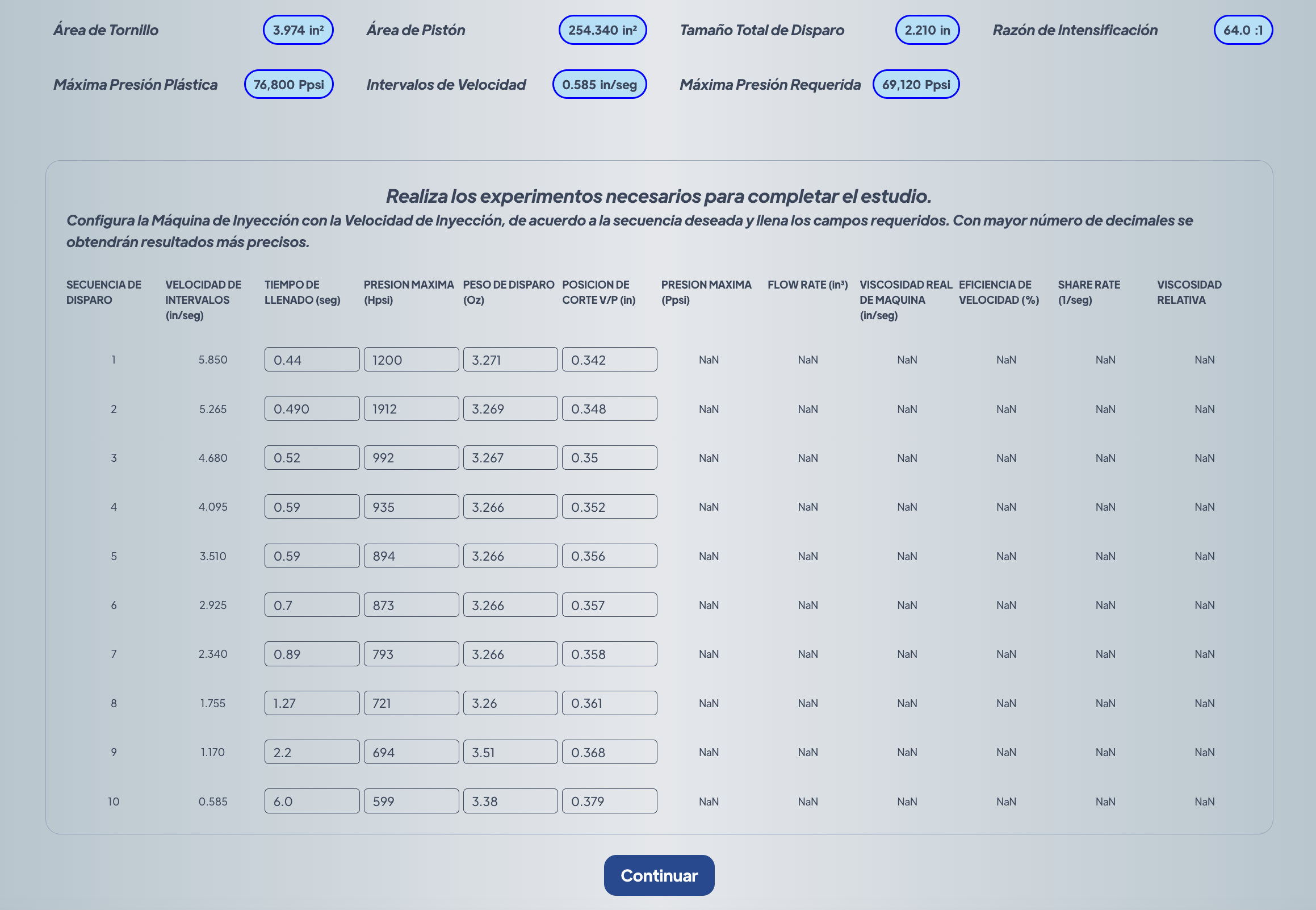Focus cutoff position field showing 0.352
Image resolution: width=1316 pixels, height=910 pixels.
pos(609,507)
